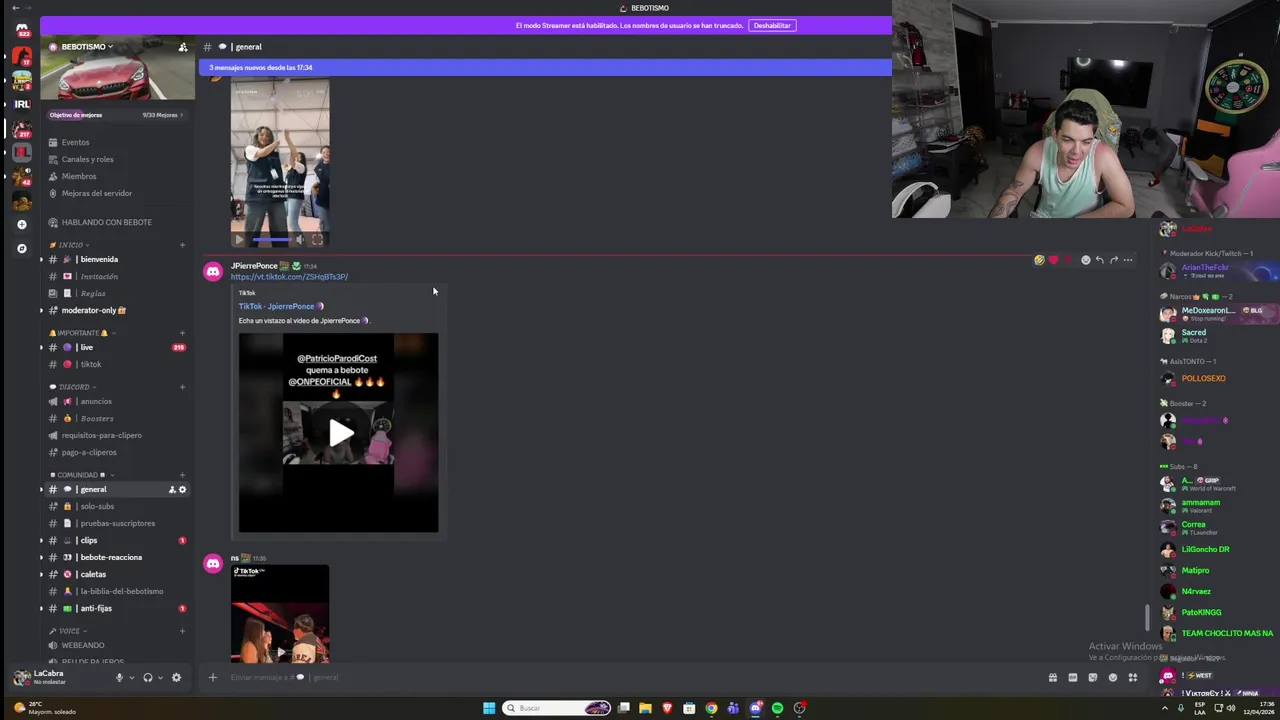Mute the microphone in user panel
Screen dimensions: 1280x720
(x=119, y=677)
